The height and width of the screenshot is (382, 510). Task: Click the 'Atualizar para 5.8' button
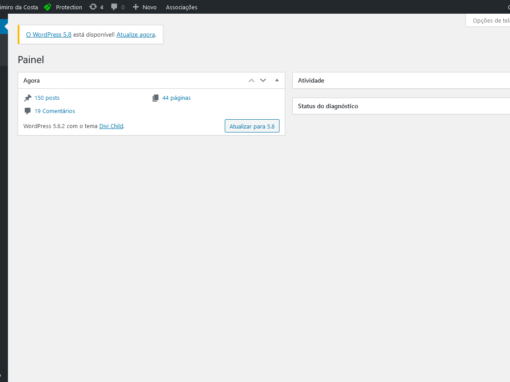[x=252, y=126]
